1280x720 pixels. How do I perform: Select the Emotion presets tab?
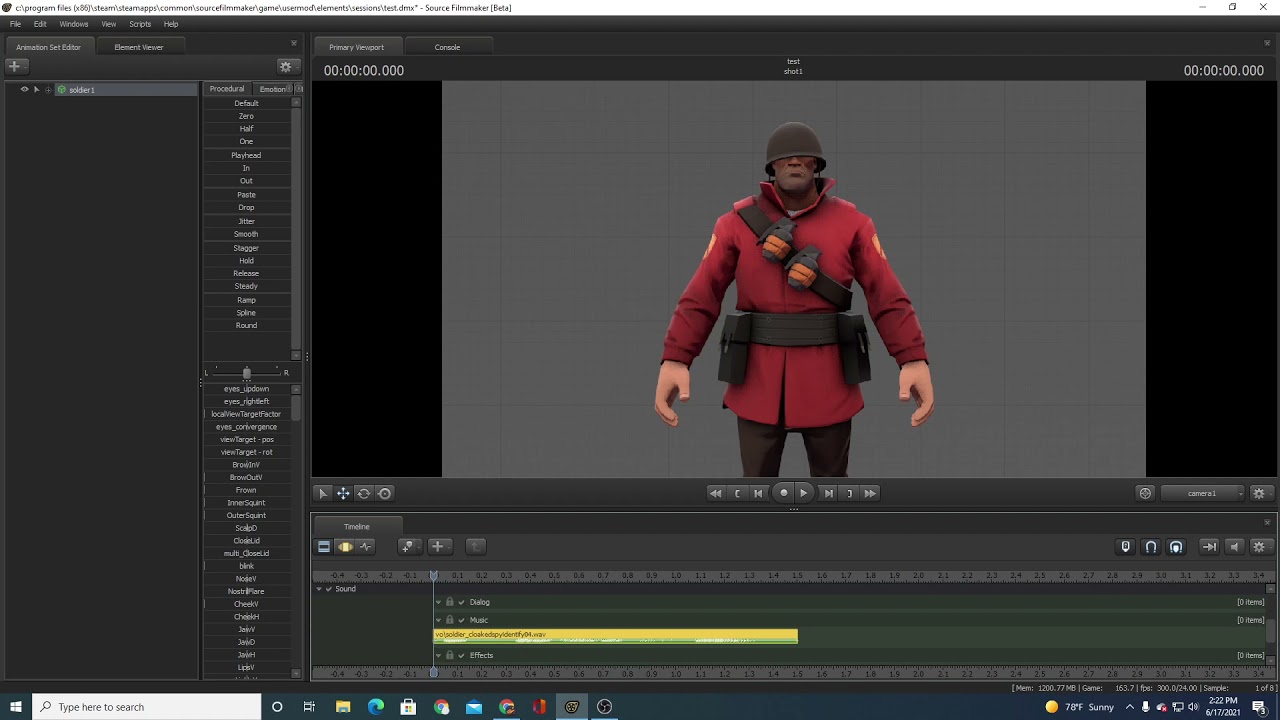click(x=273, y=89)
